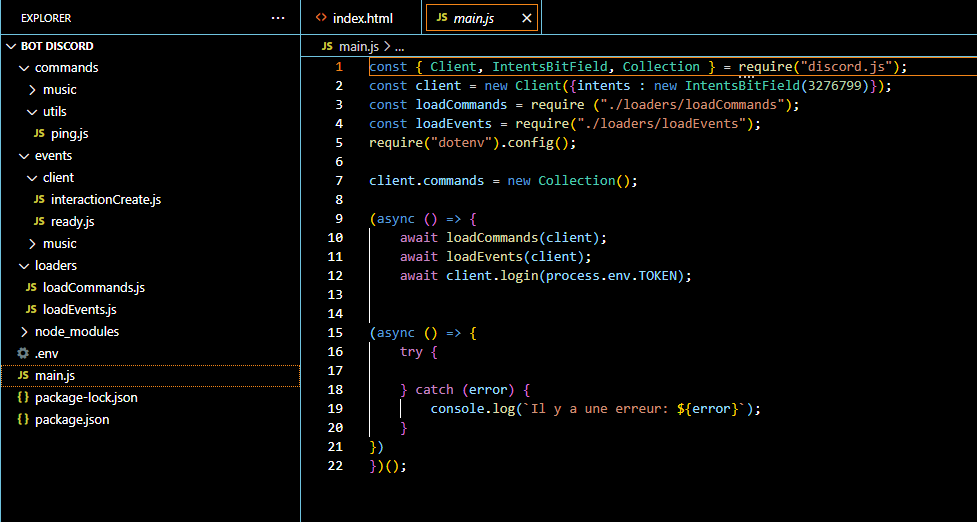Select main.js in the Explorer tree
The height and width of the screenshot is (522, 977).
[x=55, y=376]
